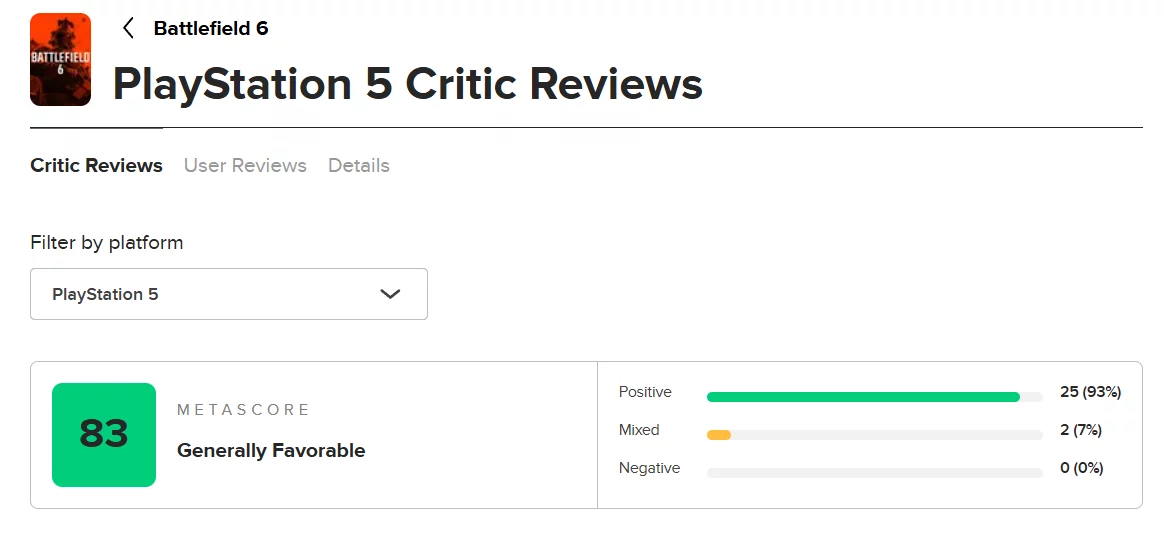Expand the platform list using the chevron arrow
Screen dimensions: 1164x552
[390, 294]
